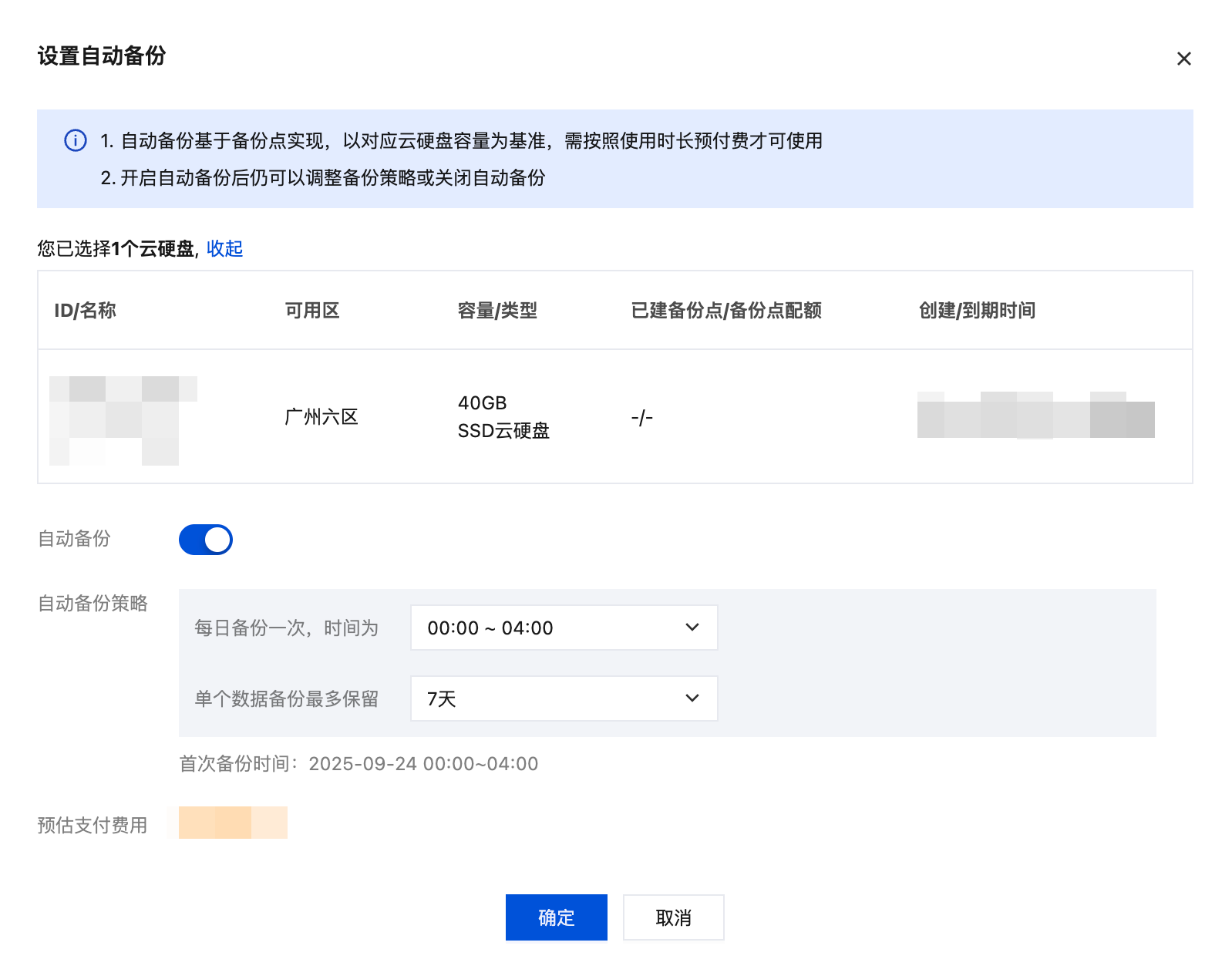Click the 已建备份点/备份点配额 column header
The height and width of the screenshot is (976, 1232).
[x=725, y=311]
